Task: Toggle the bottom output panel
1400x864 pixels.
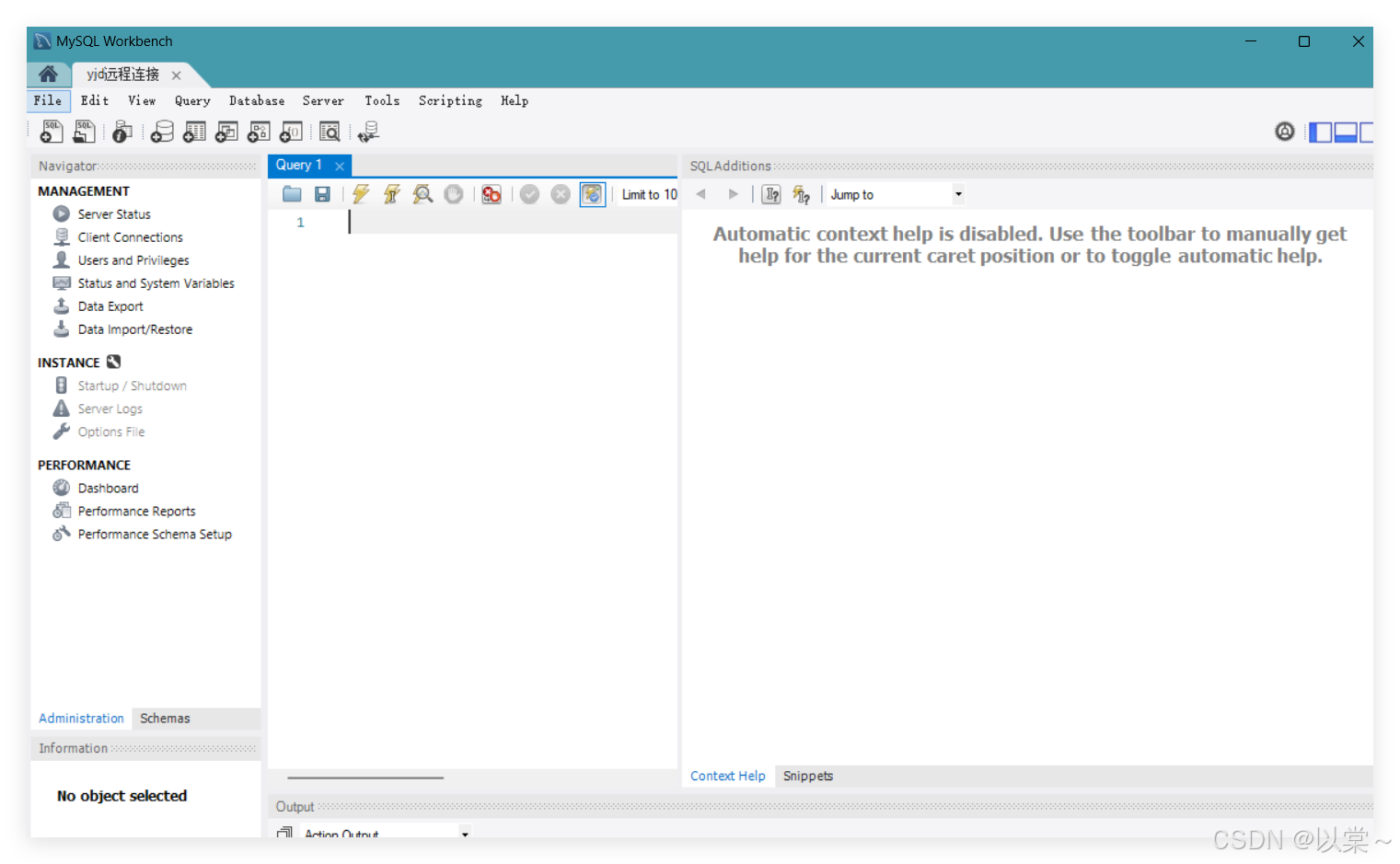Action: click(1346, 132)
